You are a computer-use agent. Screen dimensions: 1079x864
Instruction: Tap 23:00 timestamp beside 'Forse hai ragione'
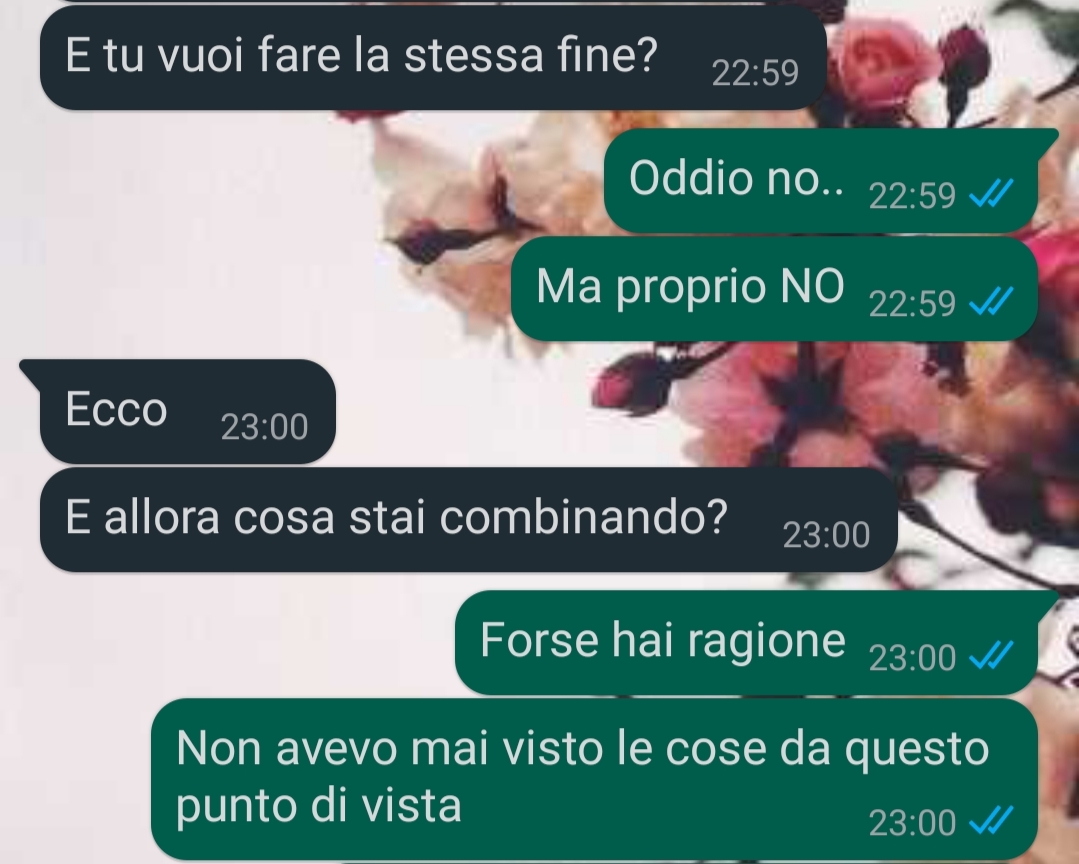912,658
